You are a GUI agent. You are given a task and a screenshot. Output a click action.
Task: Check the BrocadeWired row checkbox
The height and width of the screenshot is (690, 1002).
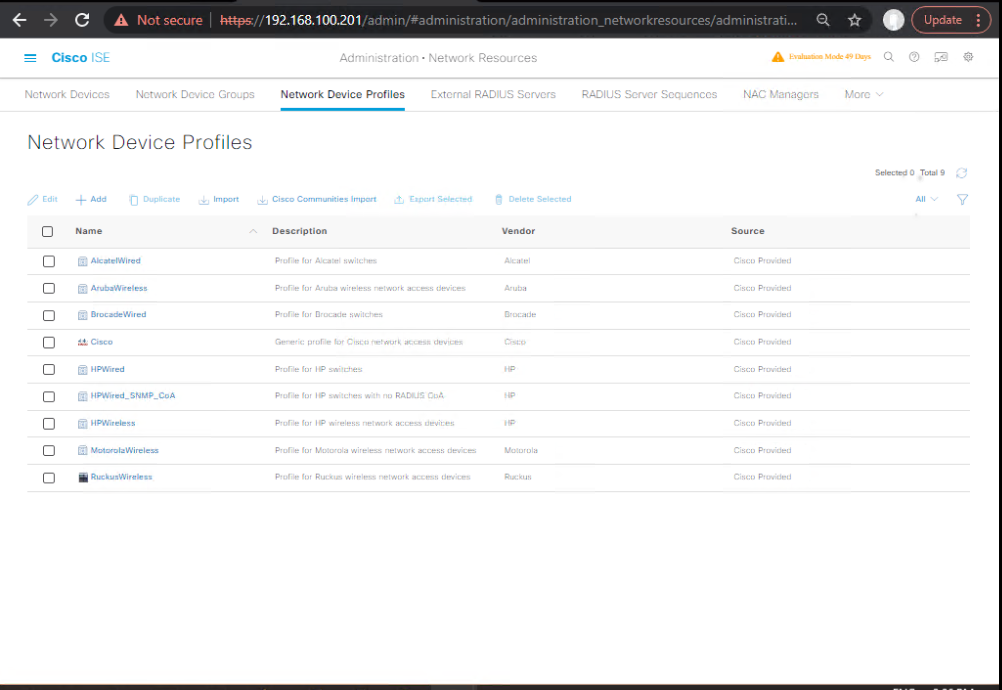click(49, 316)
